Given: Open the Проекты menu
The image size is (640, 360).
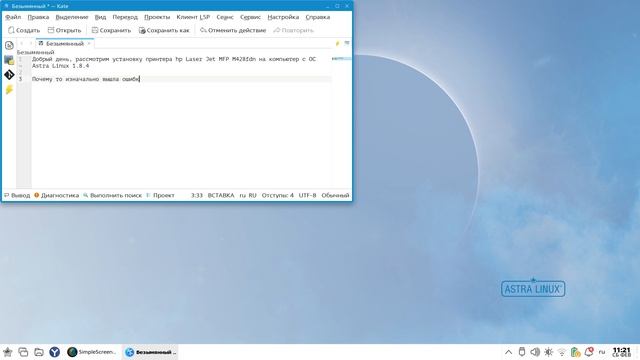Looking at the screenshot, I should pyautogui.click(x=157, y=17).
